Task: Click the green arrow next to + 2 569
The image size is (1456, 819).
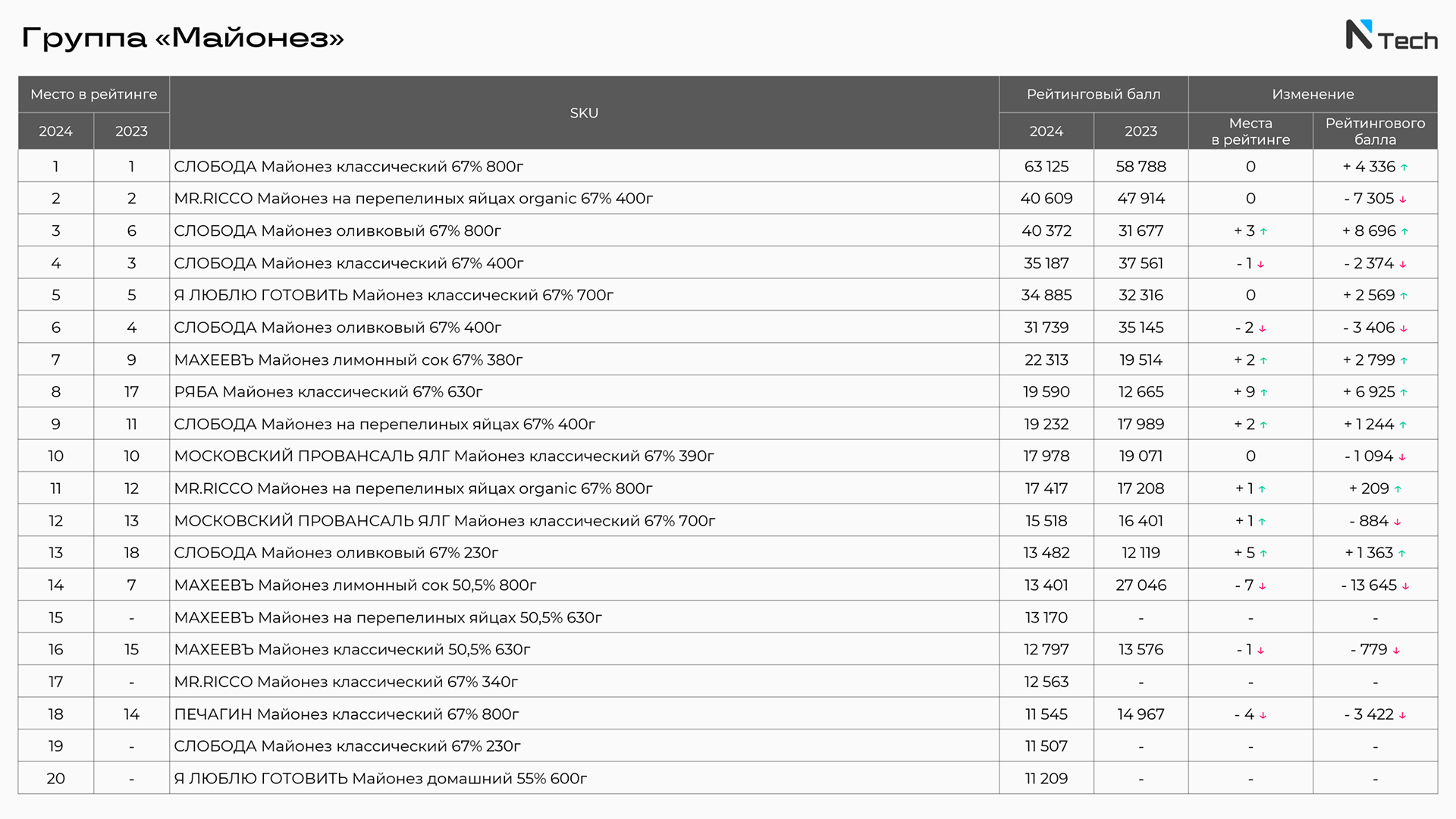Action: click(x=1404, y=297)
